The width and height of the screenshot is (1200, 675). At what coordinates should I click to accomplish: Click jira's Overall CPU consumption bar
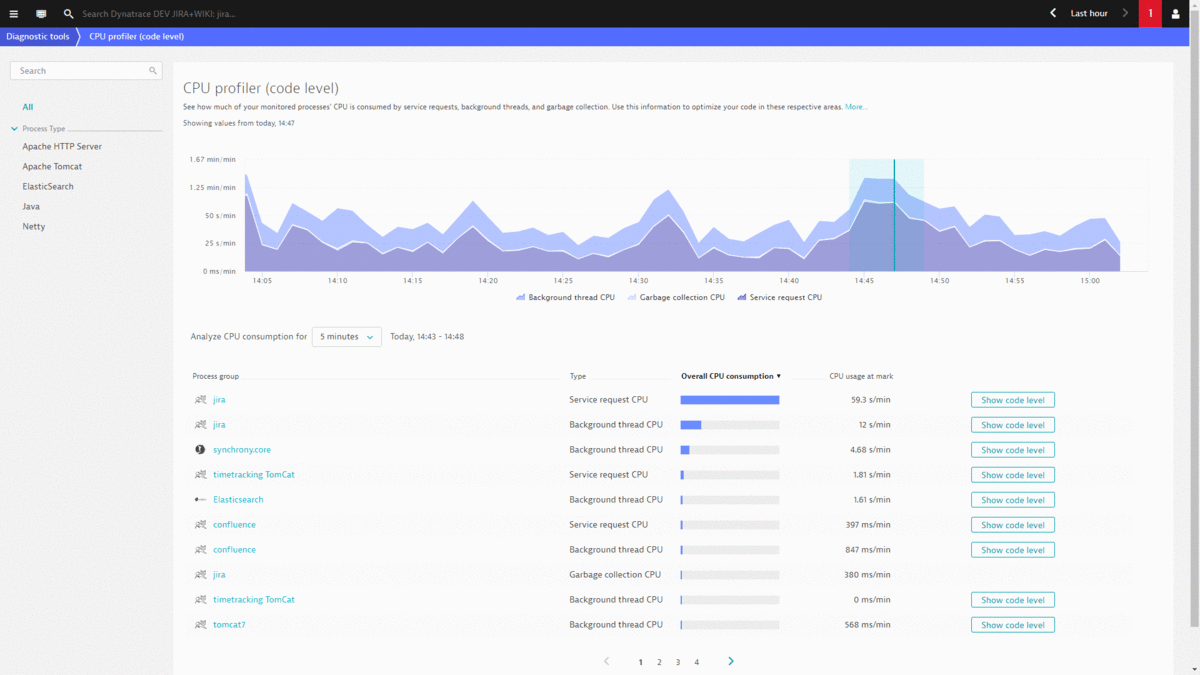coord(729,399)
